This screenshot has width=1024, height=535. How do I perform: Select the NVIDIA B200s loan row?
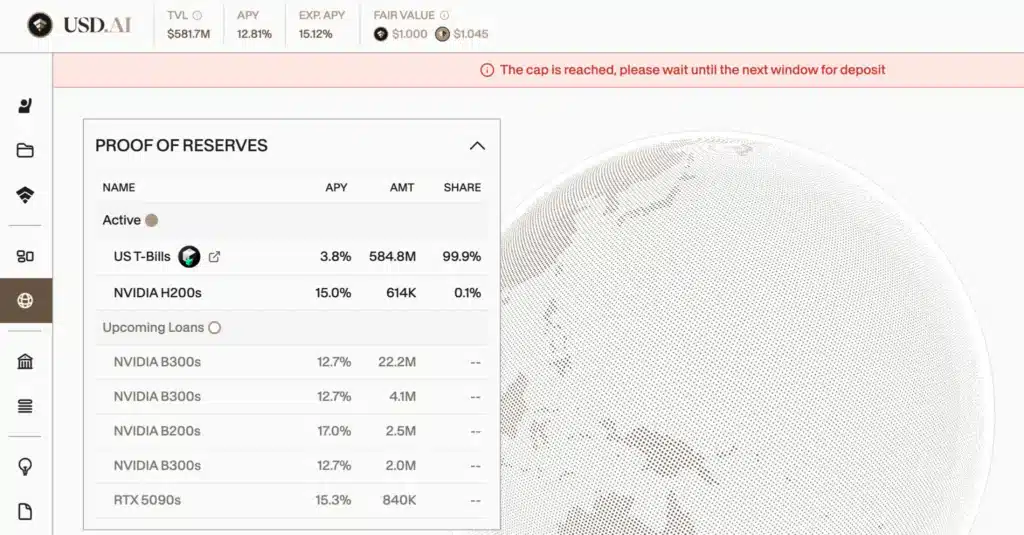coord(291,431)
